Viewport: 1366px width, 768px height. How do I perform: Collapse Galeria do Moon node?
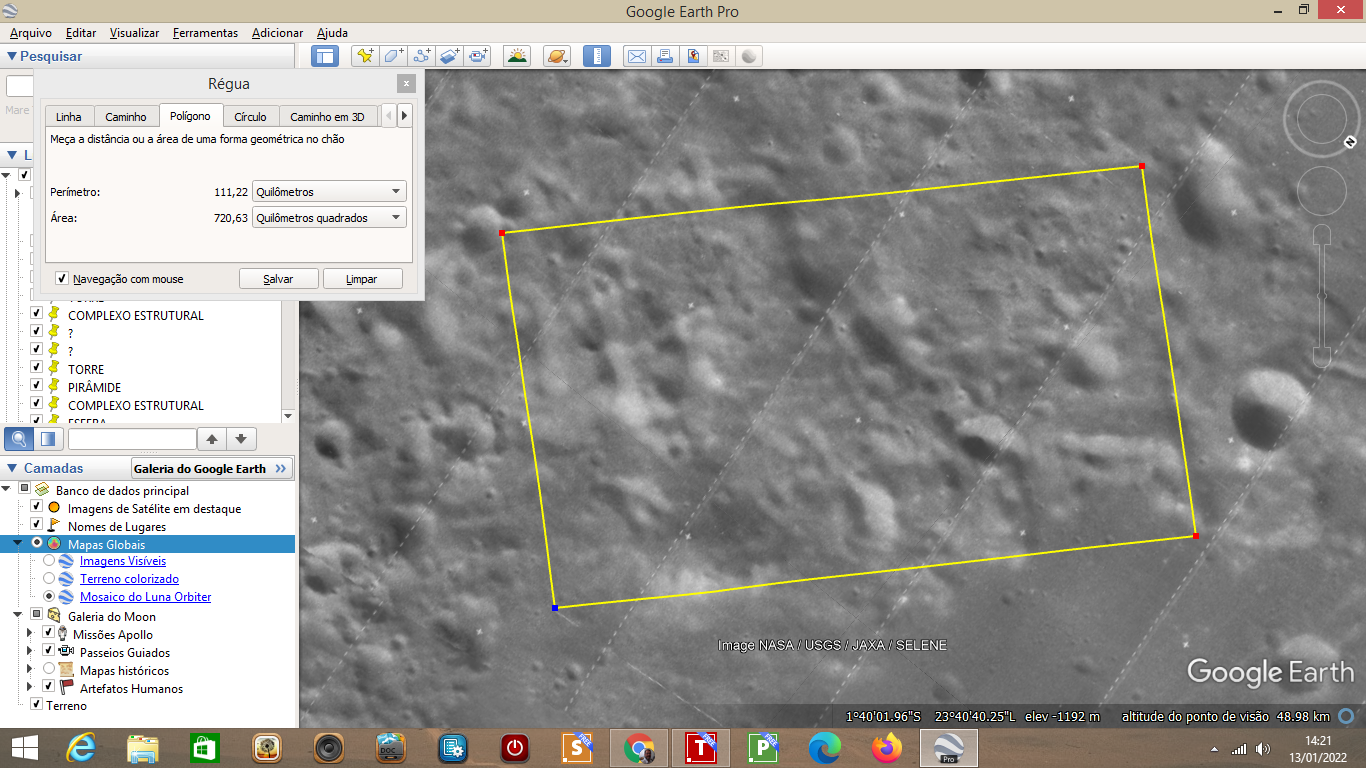pyautogui.click(x=17, y=616)
